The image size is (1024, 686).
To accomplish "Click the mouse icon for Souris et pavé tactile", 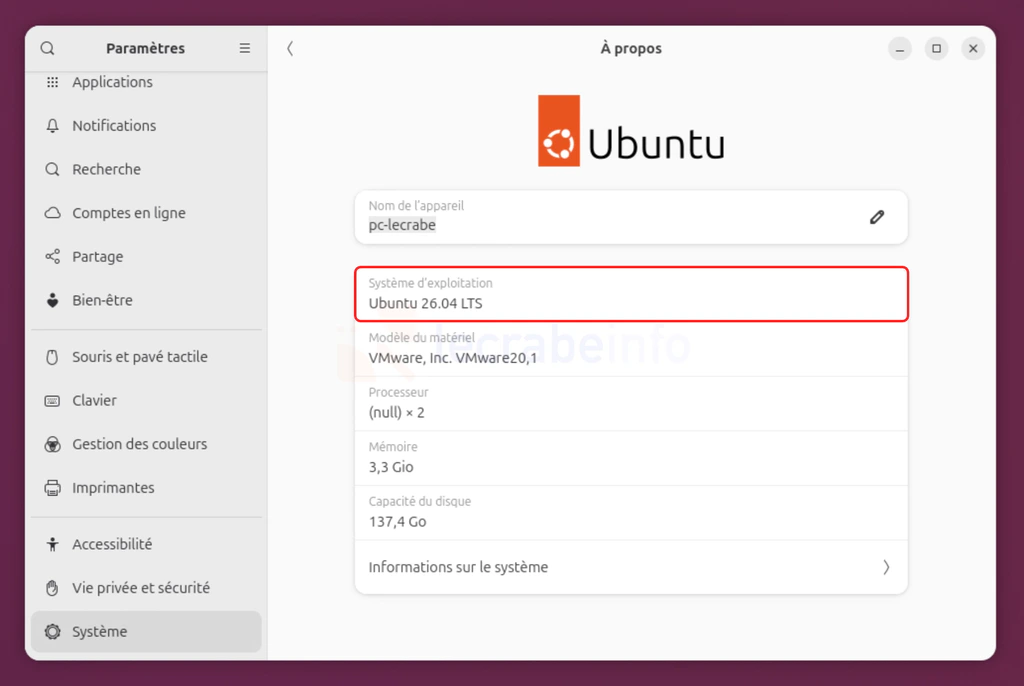I will 52,357.
